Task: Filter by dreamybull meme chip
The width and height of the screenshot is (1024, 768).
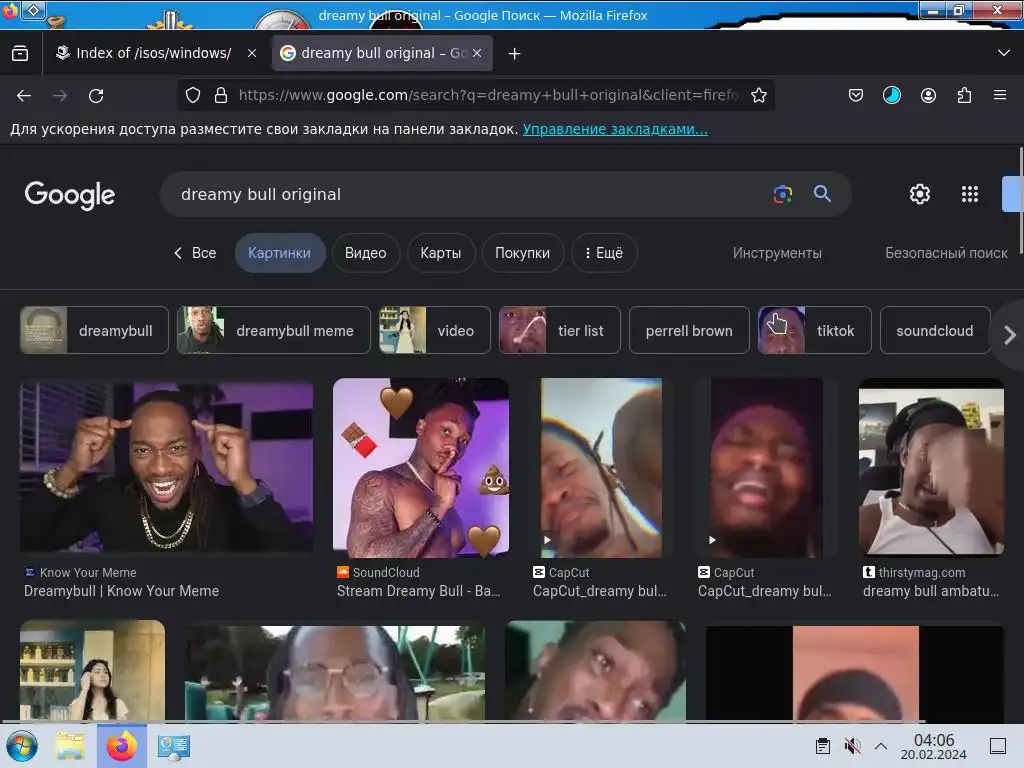Action: [x=274, y=330]
